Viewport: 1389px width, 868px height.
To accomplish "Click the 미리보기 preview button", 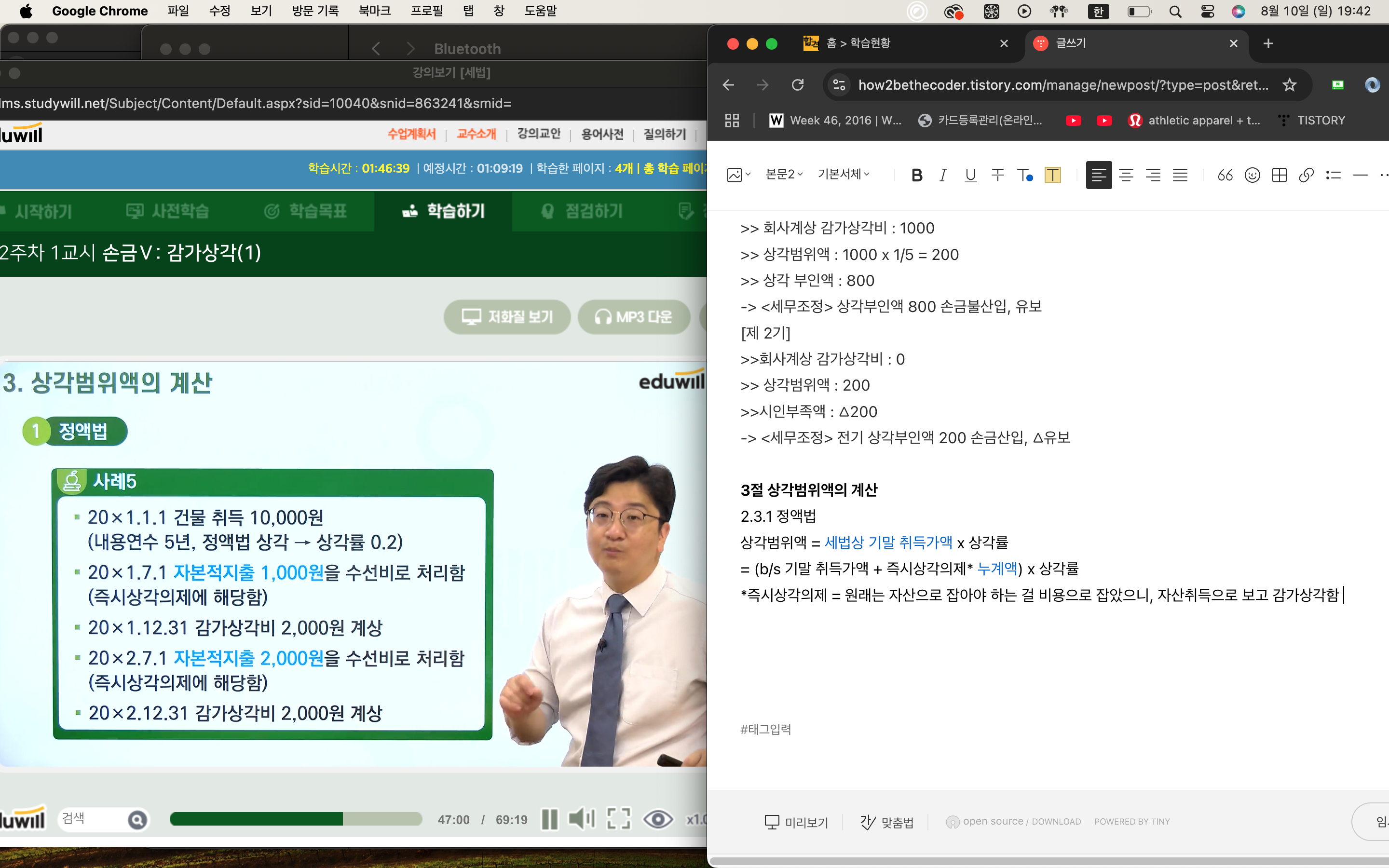I will coord(796,822).
